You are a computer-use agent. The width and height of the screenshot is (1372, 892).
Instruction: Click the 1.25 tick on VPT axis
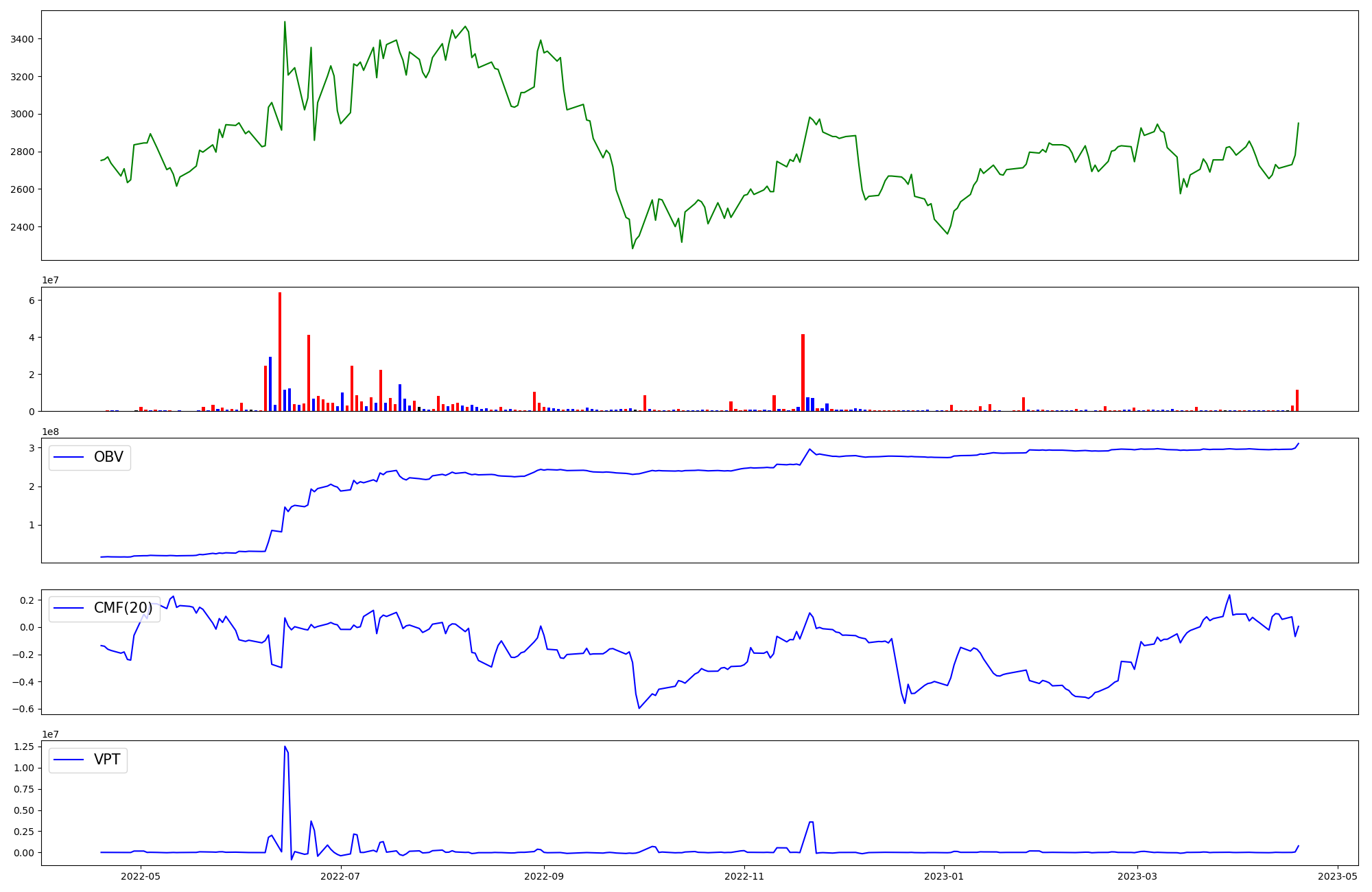tap(23, 747)
